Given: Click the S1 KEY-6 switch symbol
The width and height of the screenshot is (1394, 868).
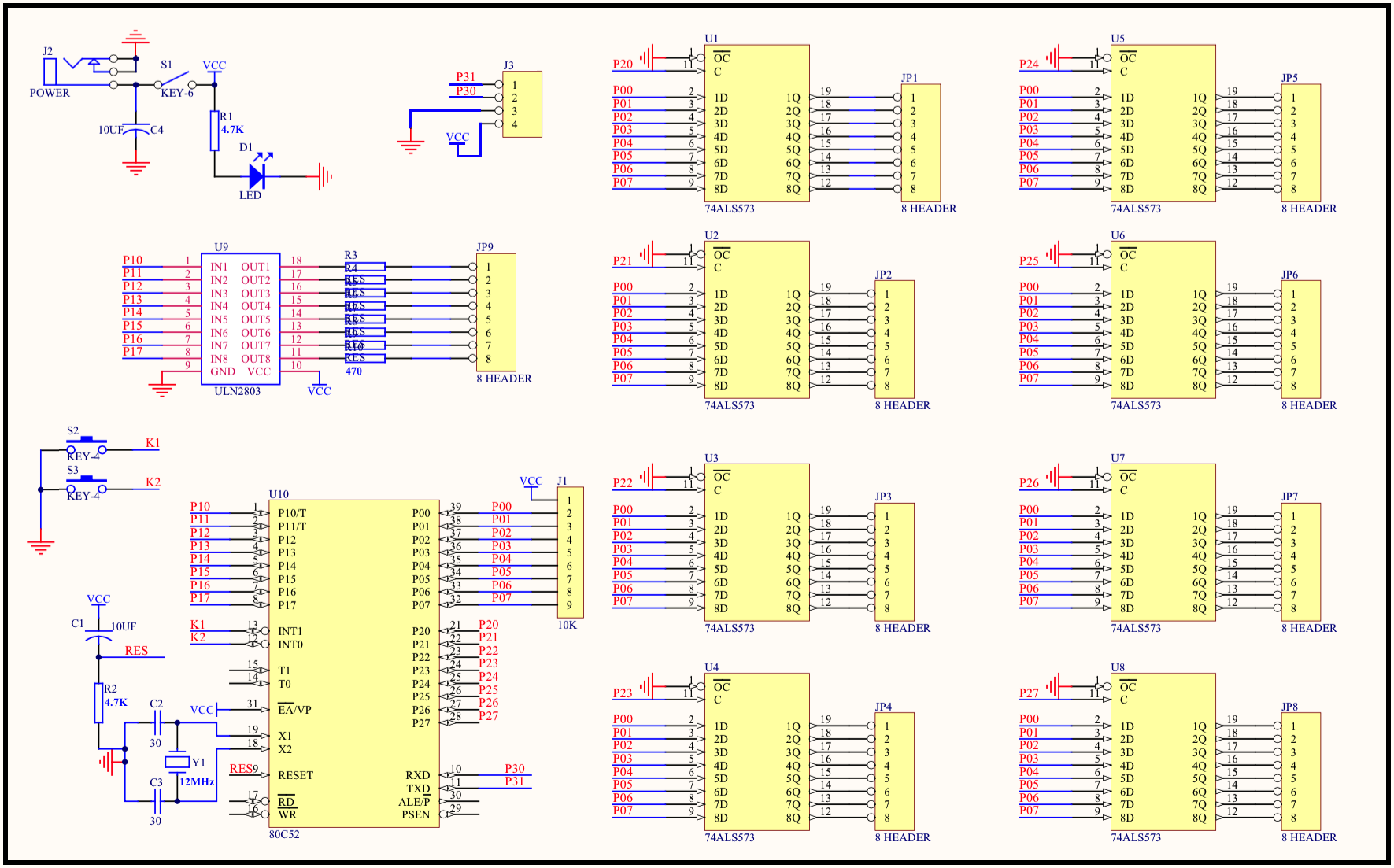Looking at the screenshot, I should click(x=176, y=80).
